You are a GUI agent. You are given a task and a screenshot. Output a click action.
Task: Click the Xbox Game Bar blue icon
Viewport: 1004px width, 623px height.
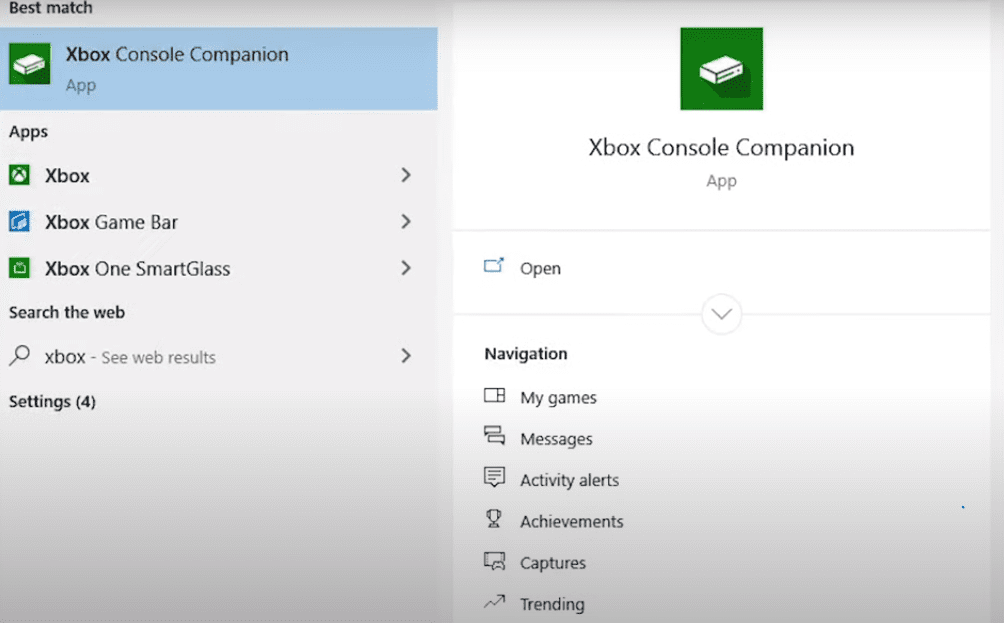(19, 222)
